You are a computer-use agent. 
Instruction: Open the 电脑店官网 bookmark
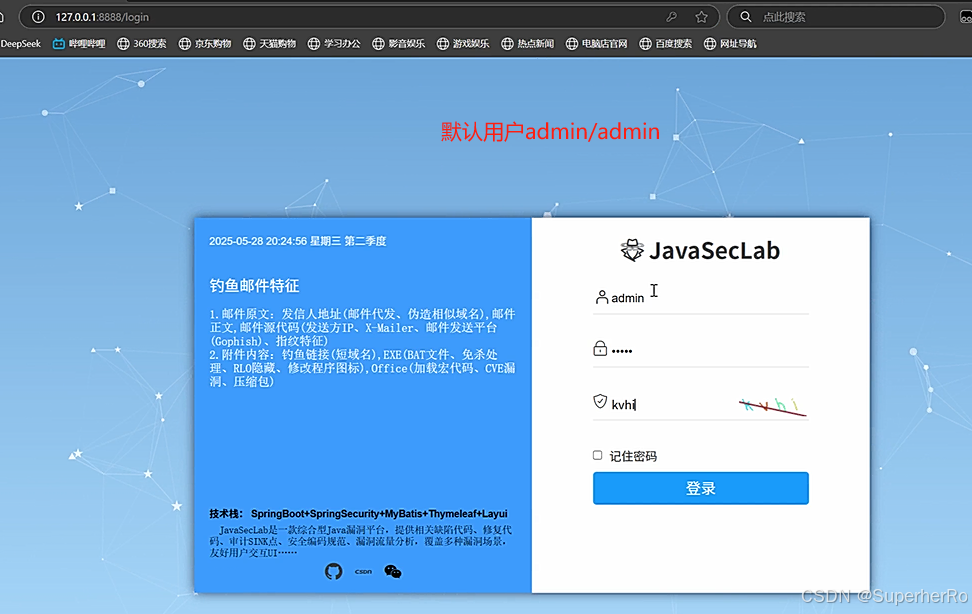[596, 43]
